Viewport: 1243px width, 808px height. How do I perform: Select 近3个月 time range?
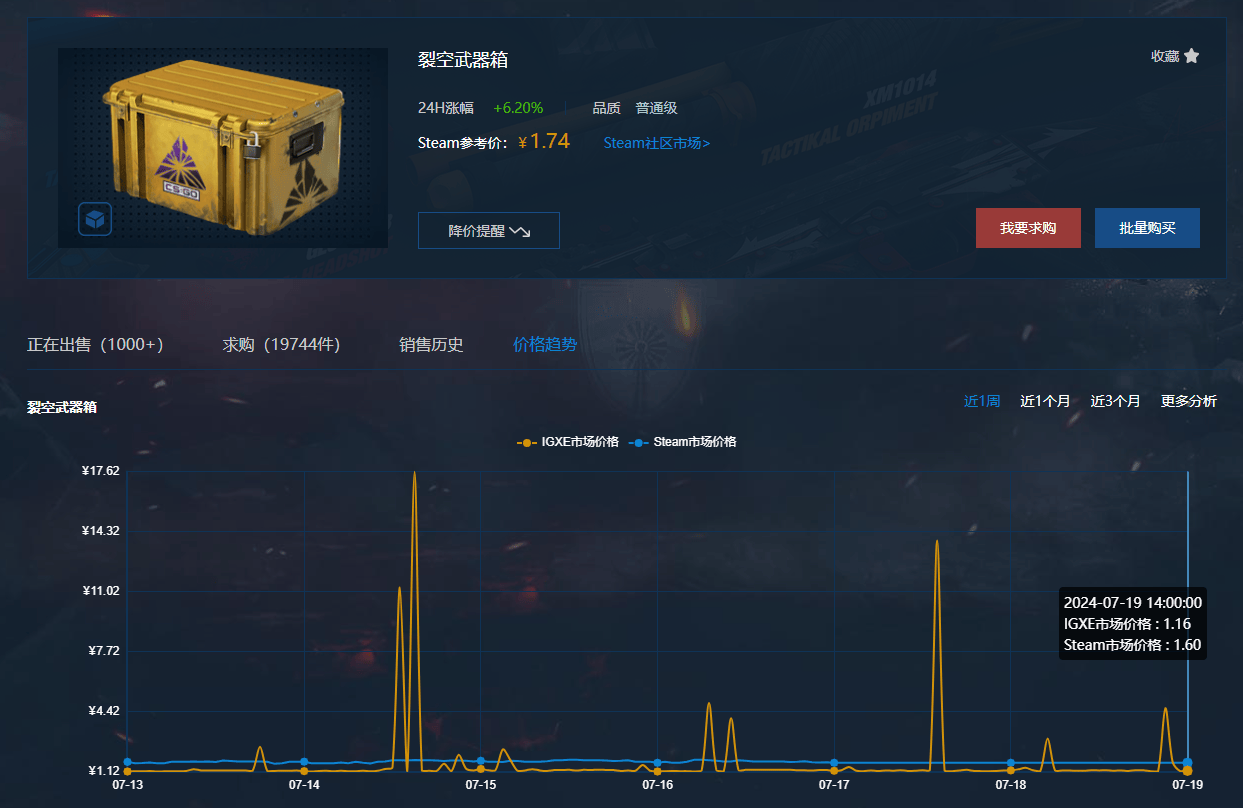tap(1115, 401)
